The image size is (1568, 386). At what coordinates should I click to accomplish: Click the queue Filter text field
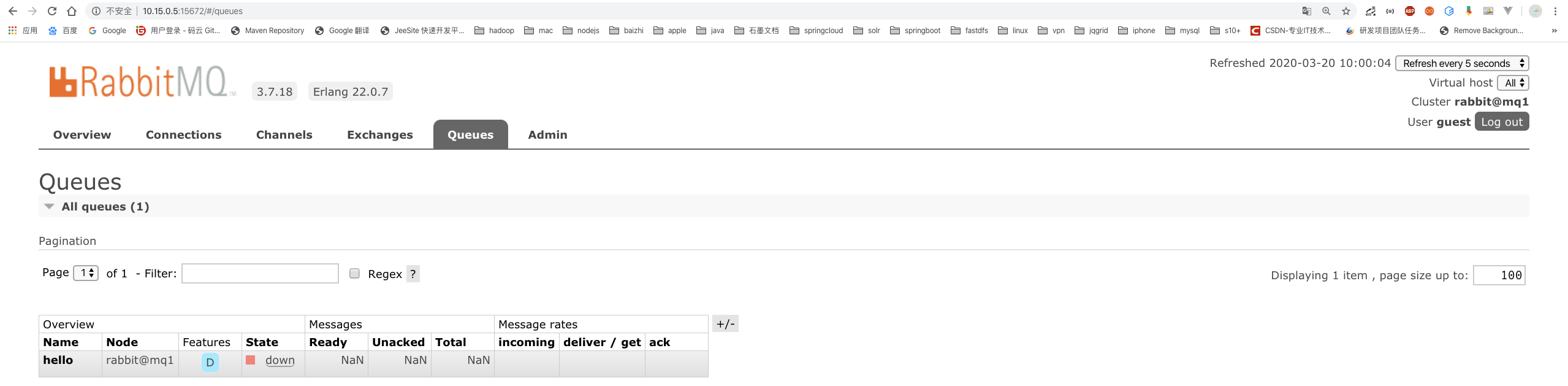point(261,274)
